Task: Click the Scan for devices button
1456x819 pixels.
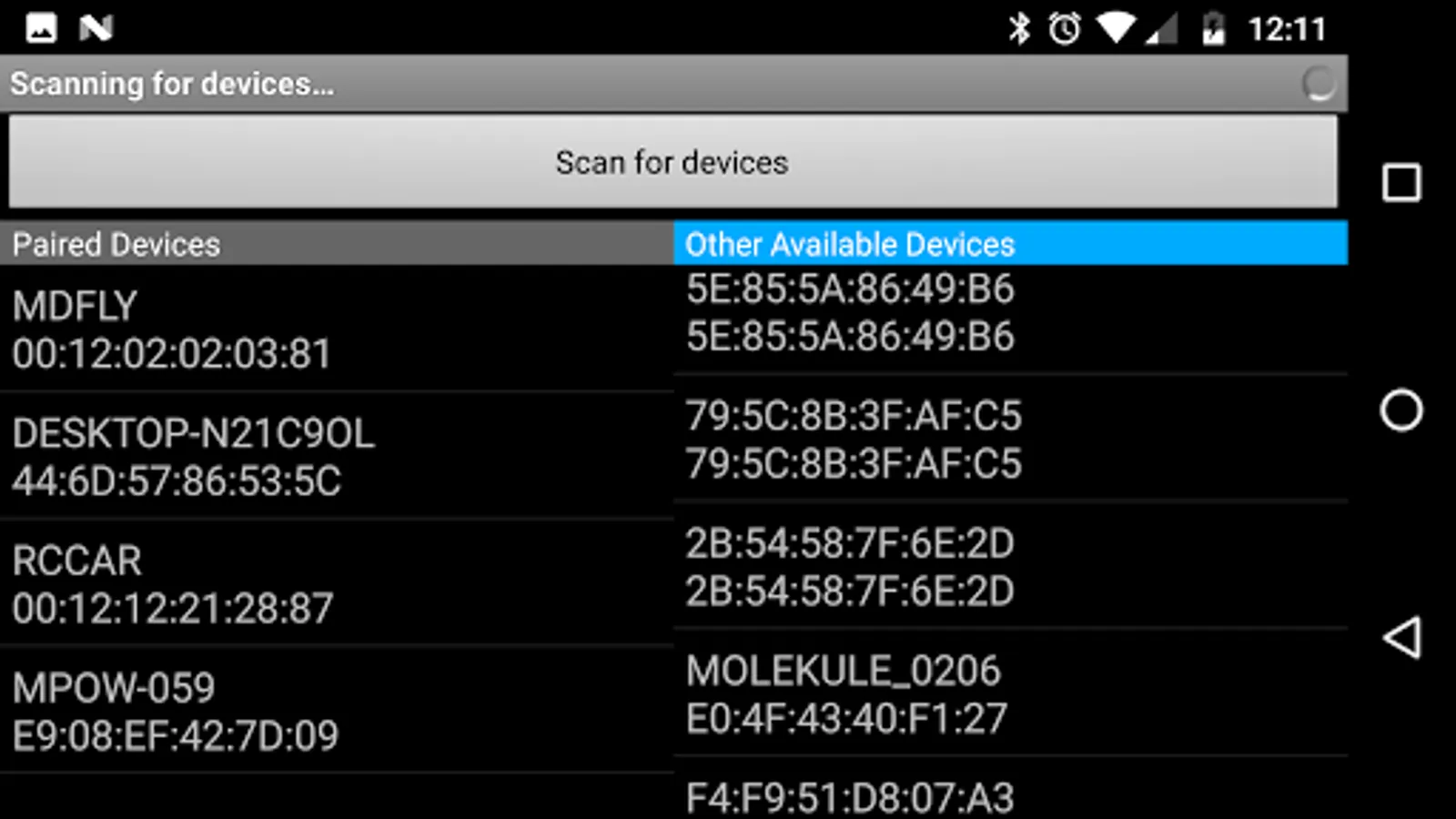Action: [672, 162]
